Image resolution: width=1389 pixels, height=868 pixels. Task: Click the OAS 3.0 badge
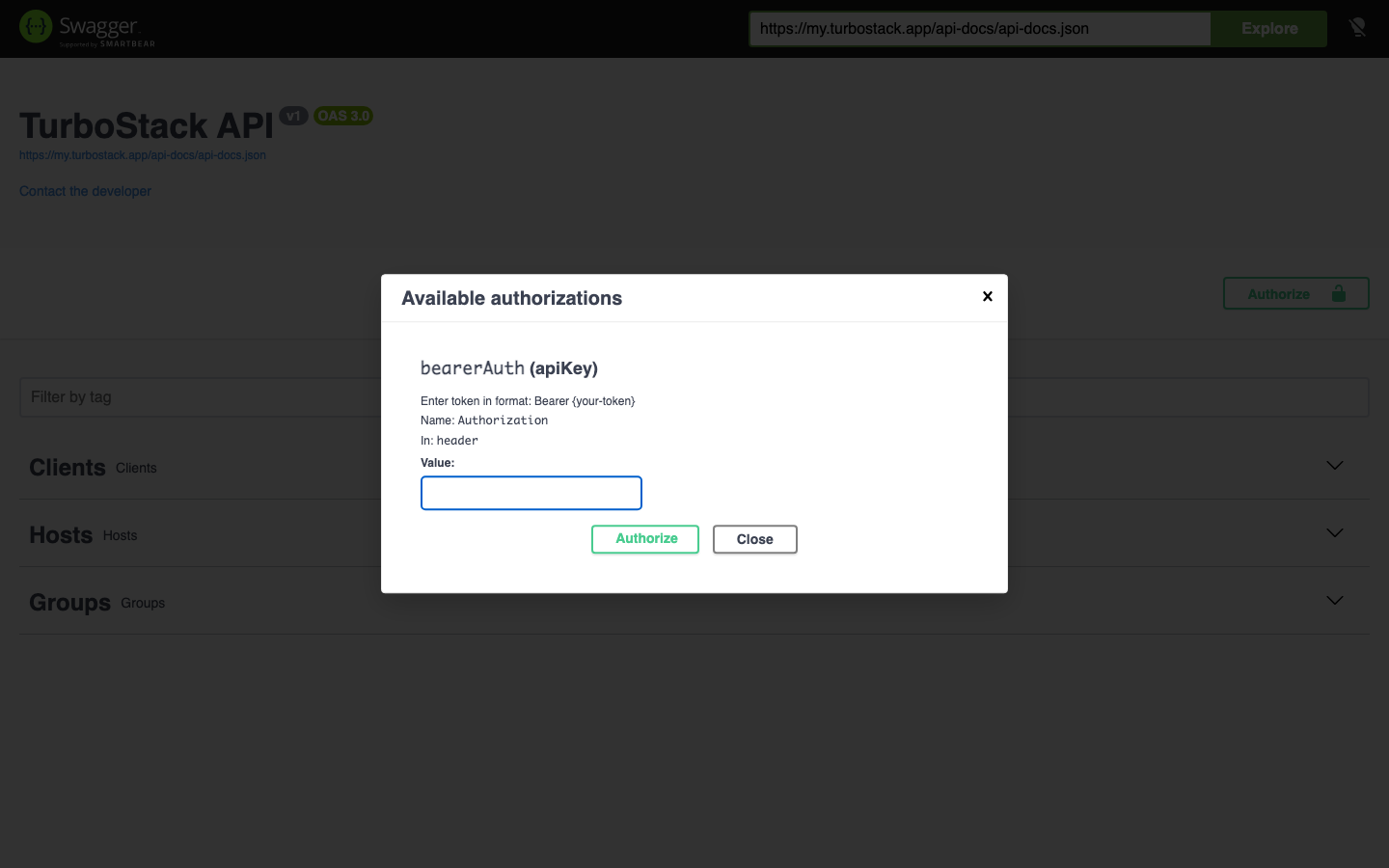[x=343, y=116]
